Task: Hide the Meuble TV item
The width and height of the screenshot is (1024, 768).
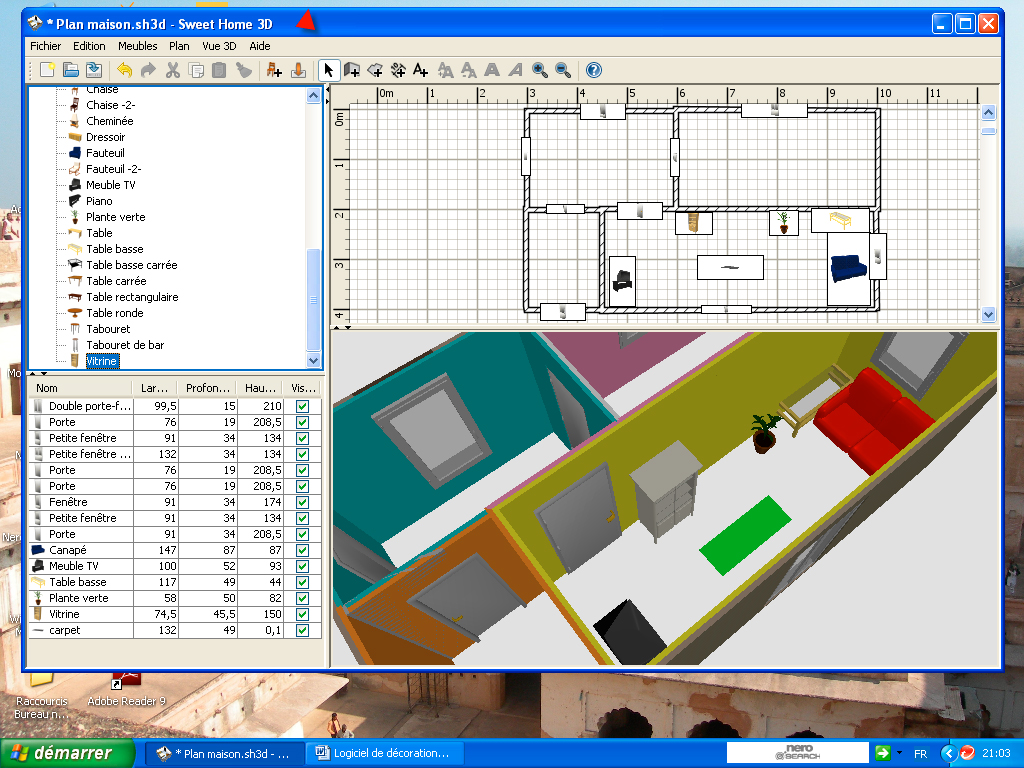Action: tap(302, 566)
